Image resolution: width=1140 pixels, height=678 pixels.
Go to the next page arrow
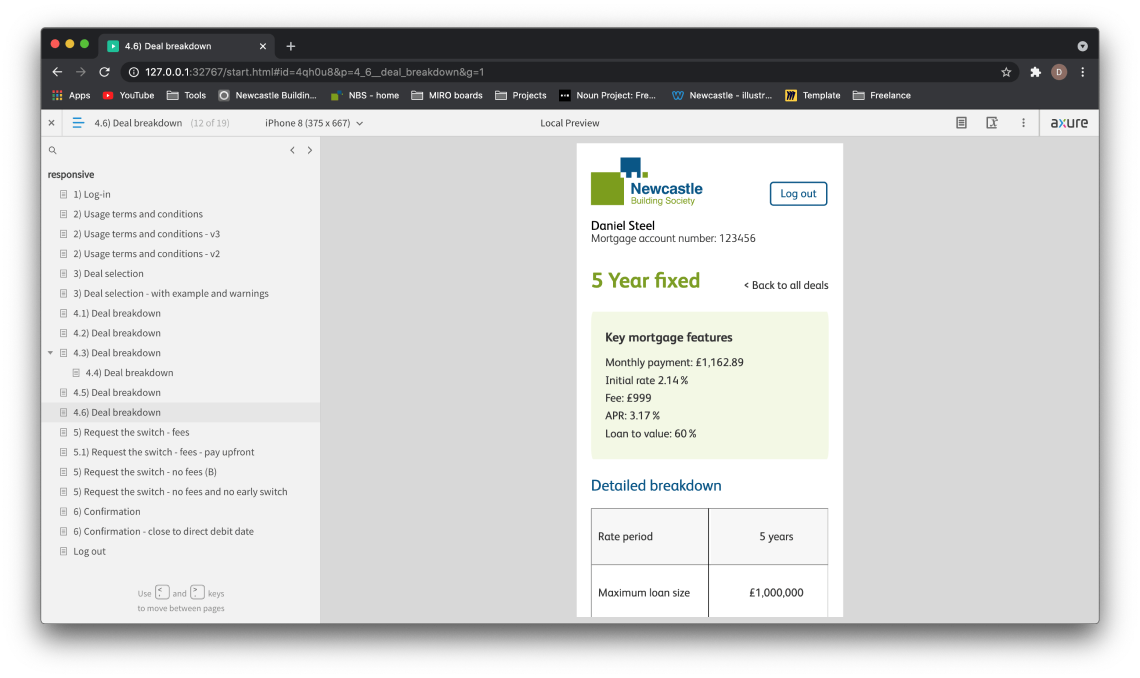(x=310, y=150)
